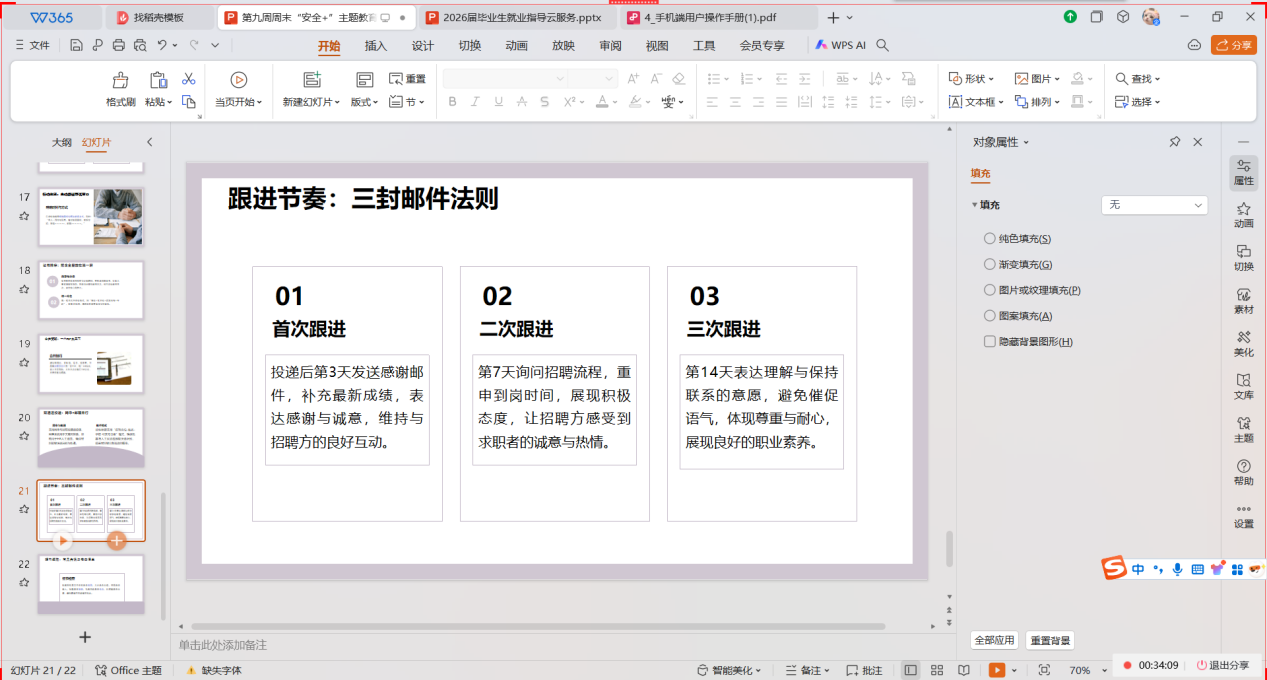Check Hide background graphics (隐藏背景图形)
1267x680 pixels.
[x=990, y=342]
